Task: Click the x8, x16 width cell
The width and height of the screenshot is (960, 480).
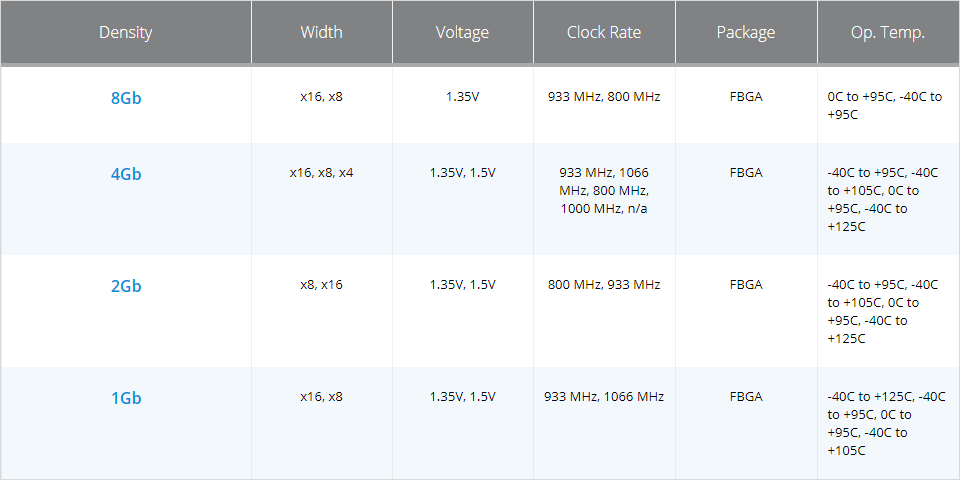Action: (321, 285)
